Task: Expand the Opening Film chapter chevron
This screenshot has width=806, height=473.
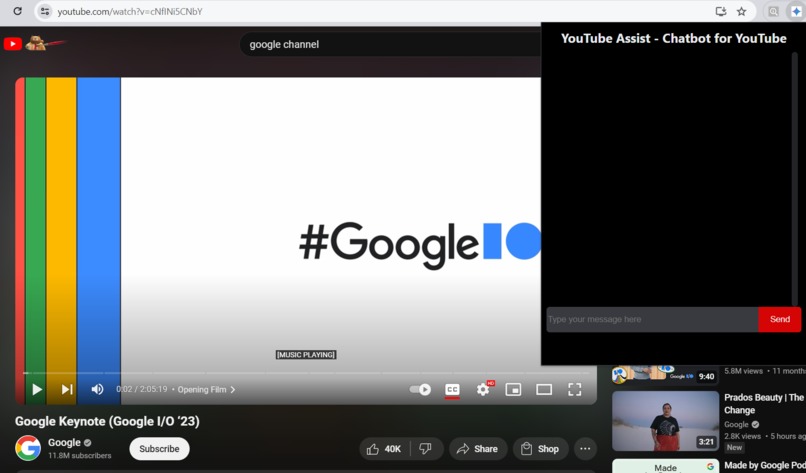Action: click(x=233, y=390)
